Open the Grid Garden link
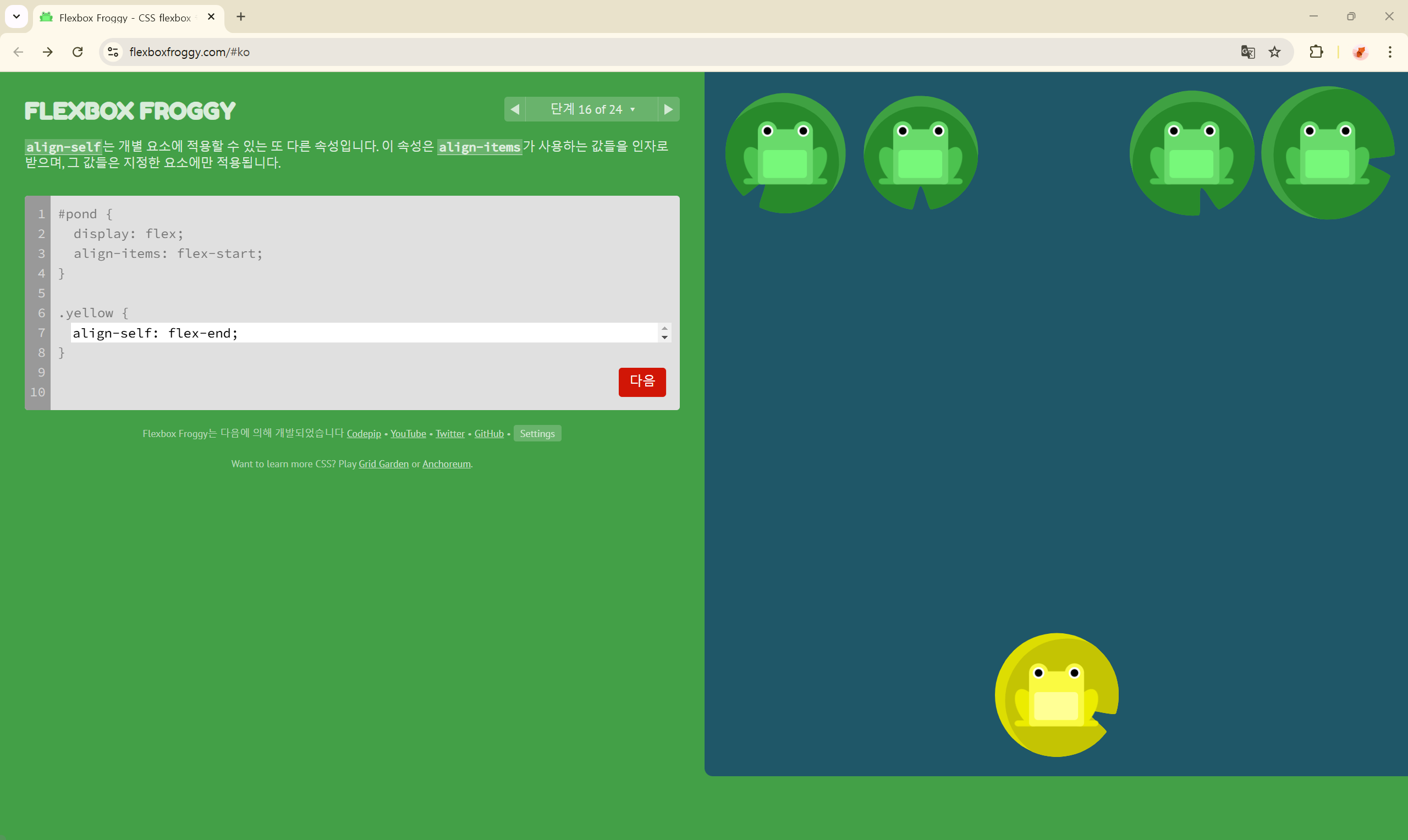The height and width of the screenshot is (840, 1408). tap(383, 464)
